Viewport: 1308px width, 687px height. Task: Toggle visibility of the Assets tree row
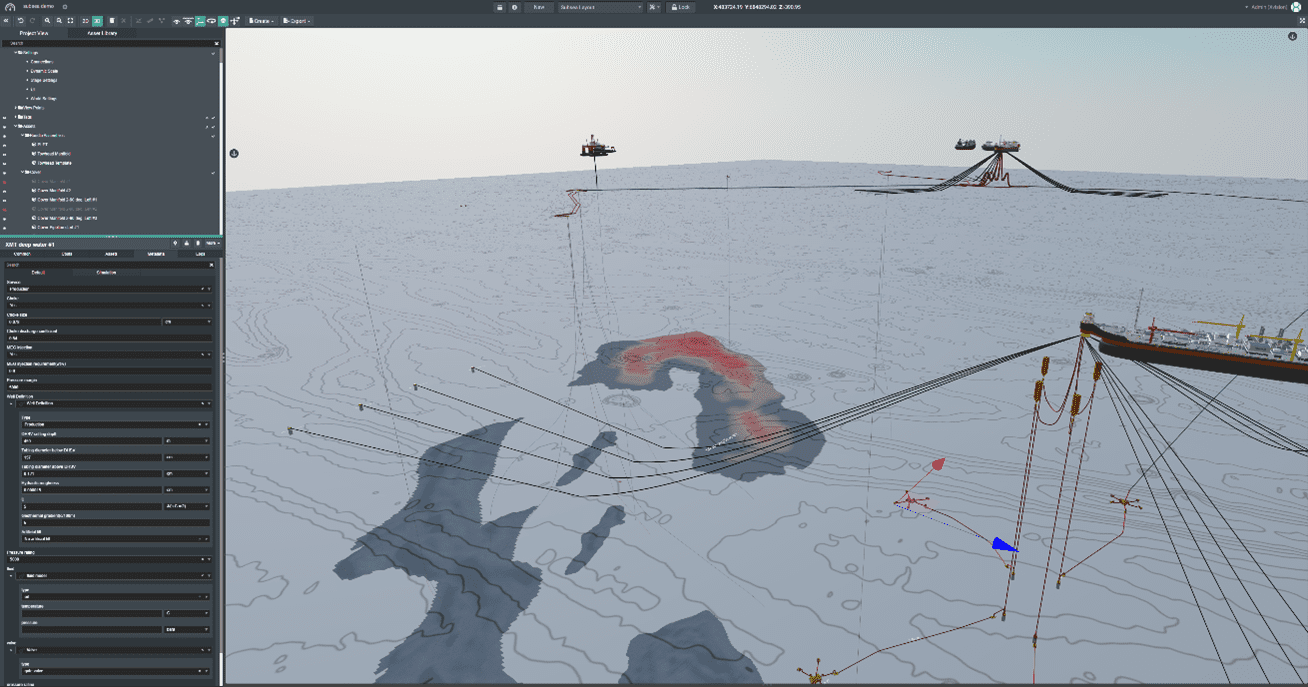[5, 127]
